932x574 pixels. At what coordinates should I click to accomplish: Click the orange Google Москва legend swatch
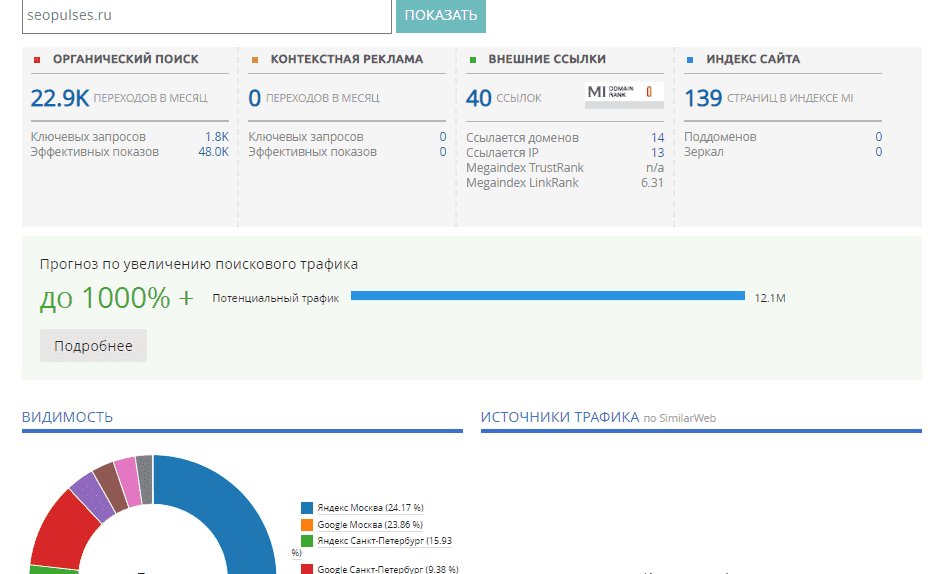click(307, 525)
